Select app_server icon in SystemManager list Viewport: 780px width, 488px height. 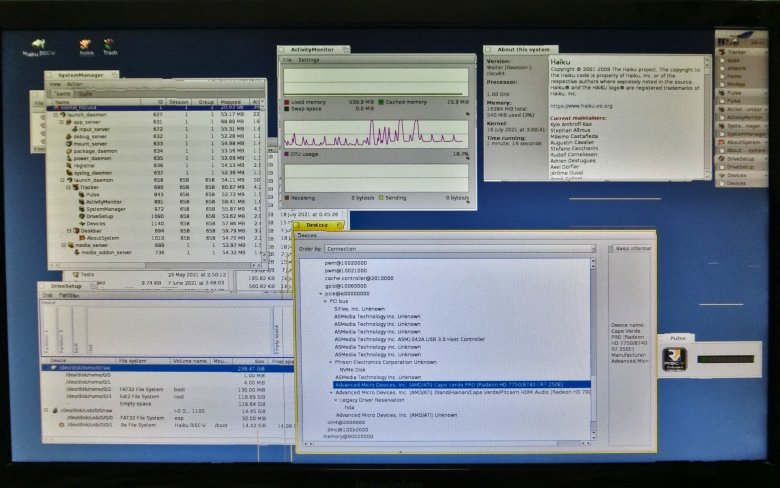pos(69,122)
